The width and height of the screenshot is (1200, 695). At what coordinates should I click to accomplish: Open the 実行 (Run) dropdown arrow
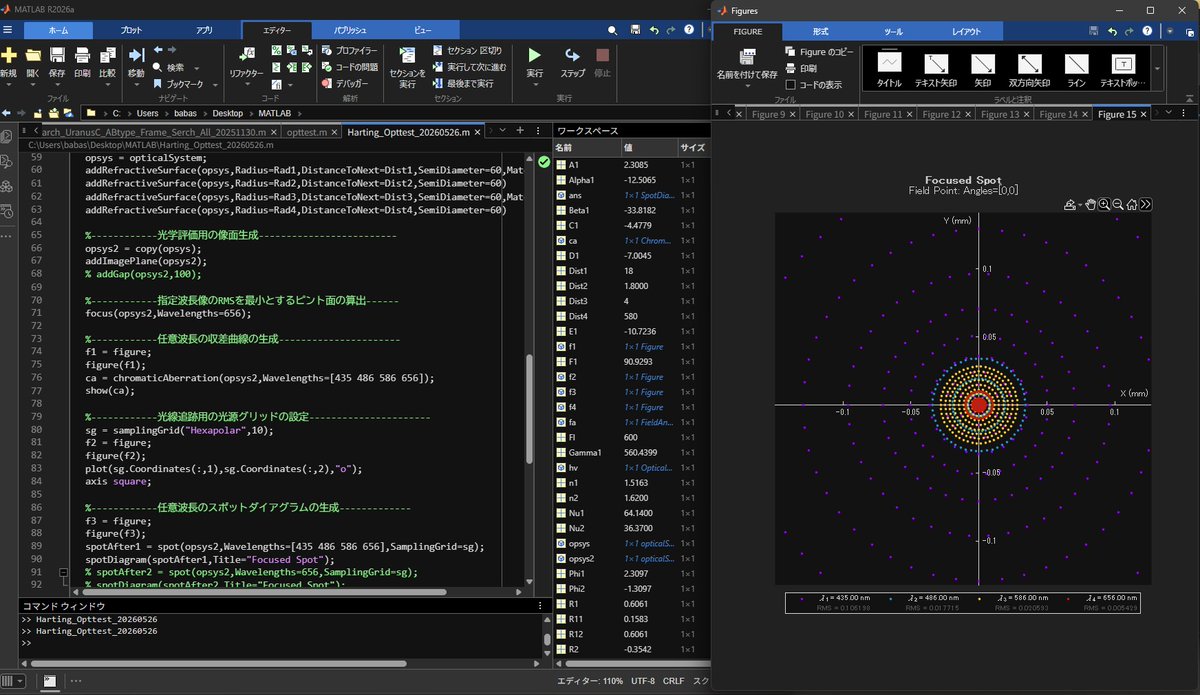(x=535, y=86)
